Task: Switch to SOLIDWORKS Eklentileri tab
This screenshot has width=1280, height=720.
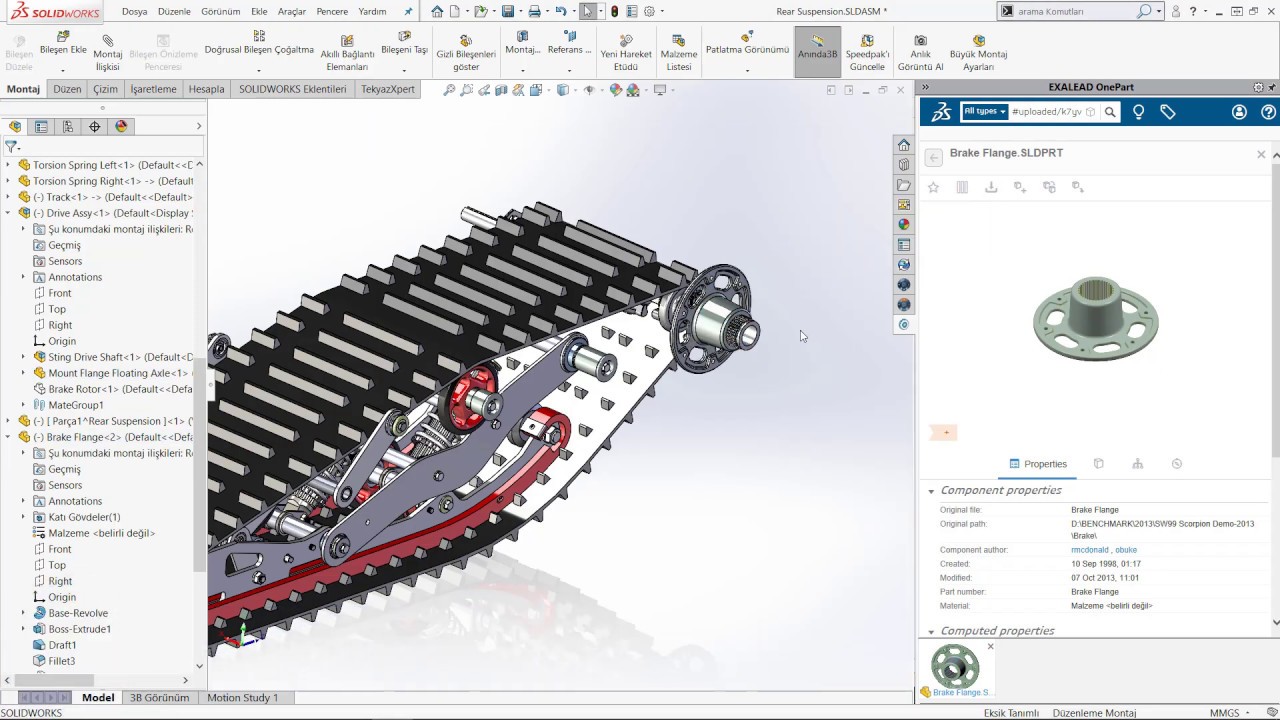Action: 292,89
